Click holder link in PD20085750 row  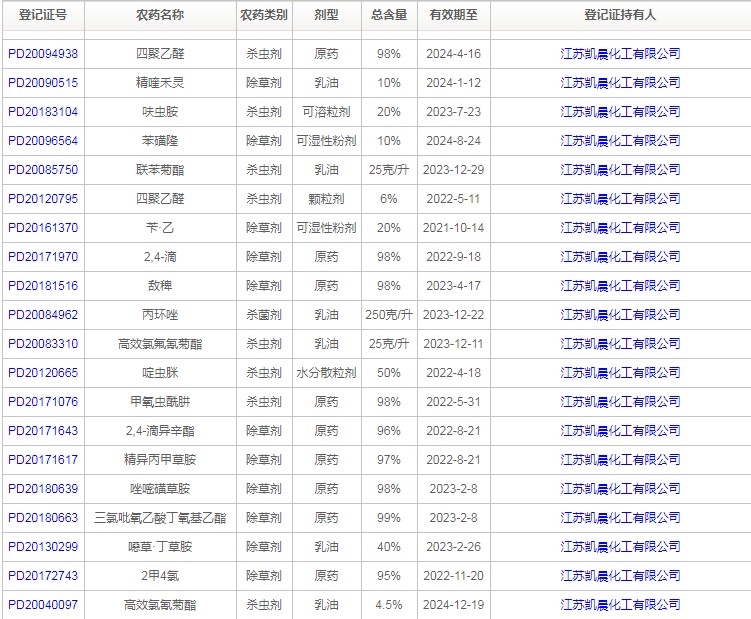coord(620,170)
